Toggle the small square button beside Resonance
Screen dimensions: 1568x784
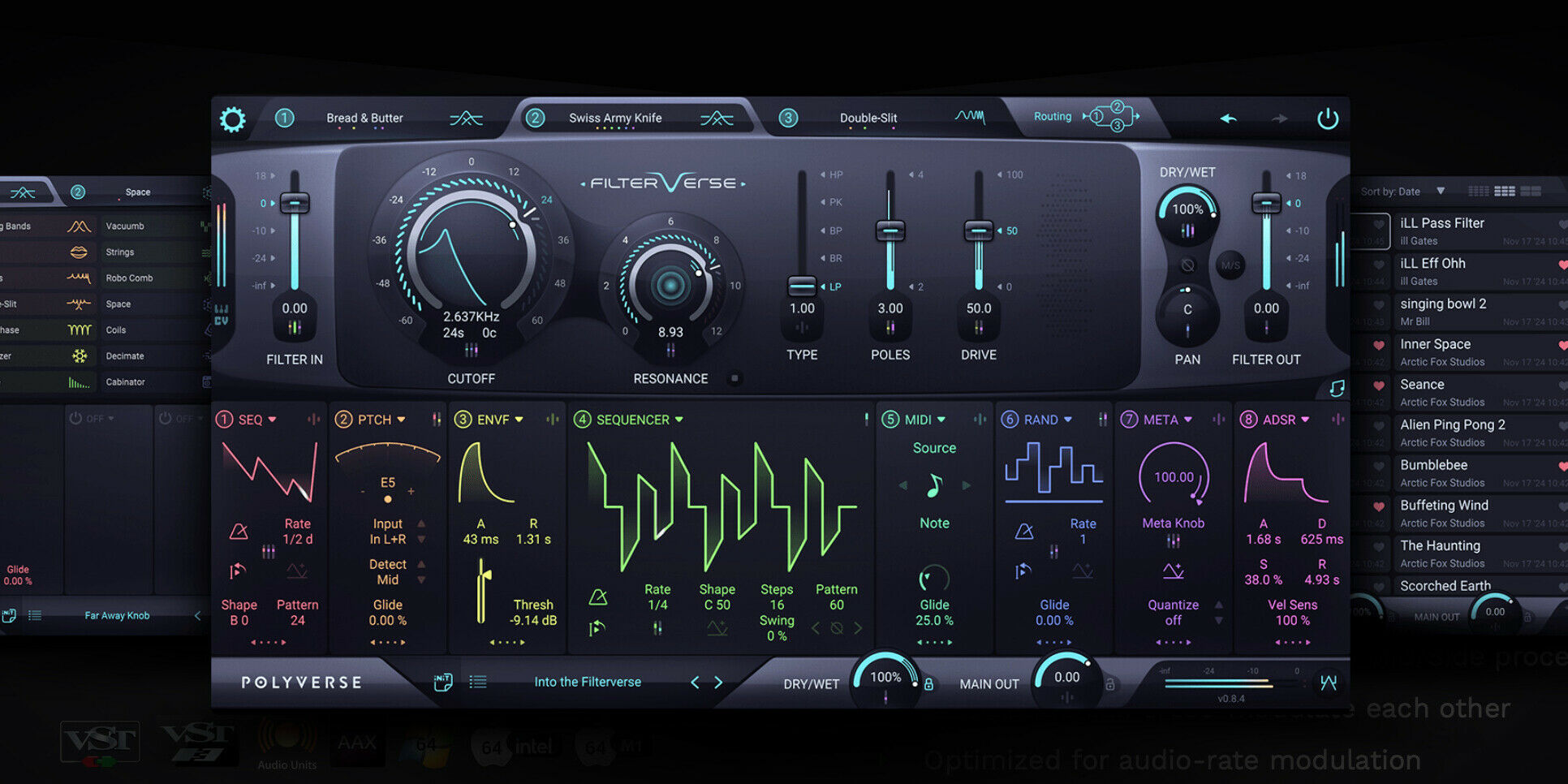click(x=734, y=378)
